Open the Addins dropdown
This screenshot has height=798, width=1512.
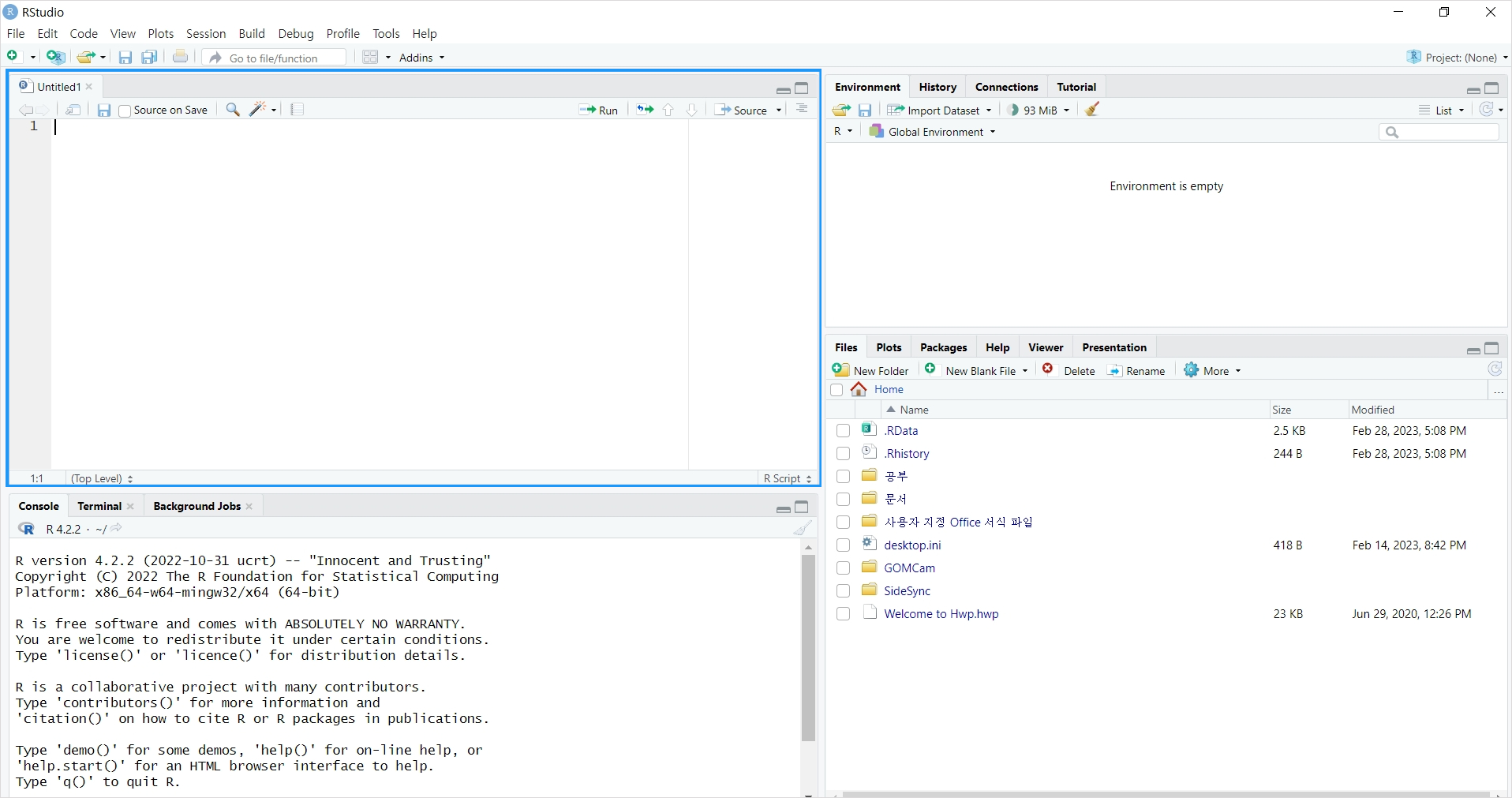pyautogui.click(x=422, y=58)
